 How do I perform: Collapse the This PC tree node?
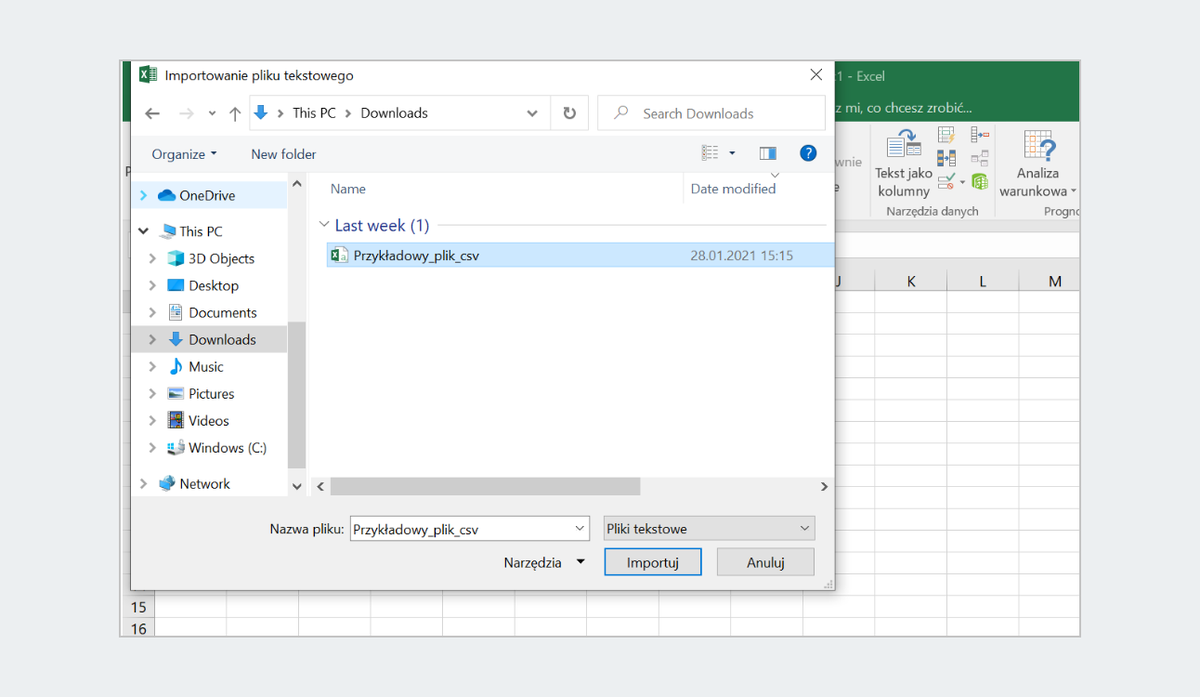tap(143, 231)
